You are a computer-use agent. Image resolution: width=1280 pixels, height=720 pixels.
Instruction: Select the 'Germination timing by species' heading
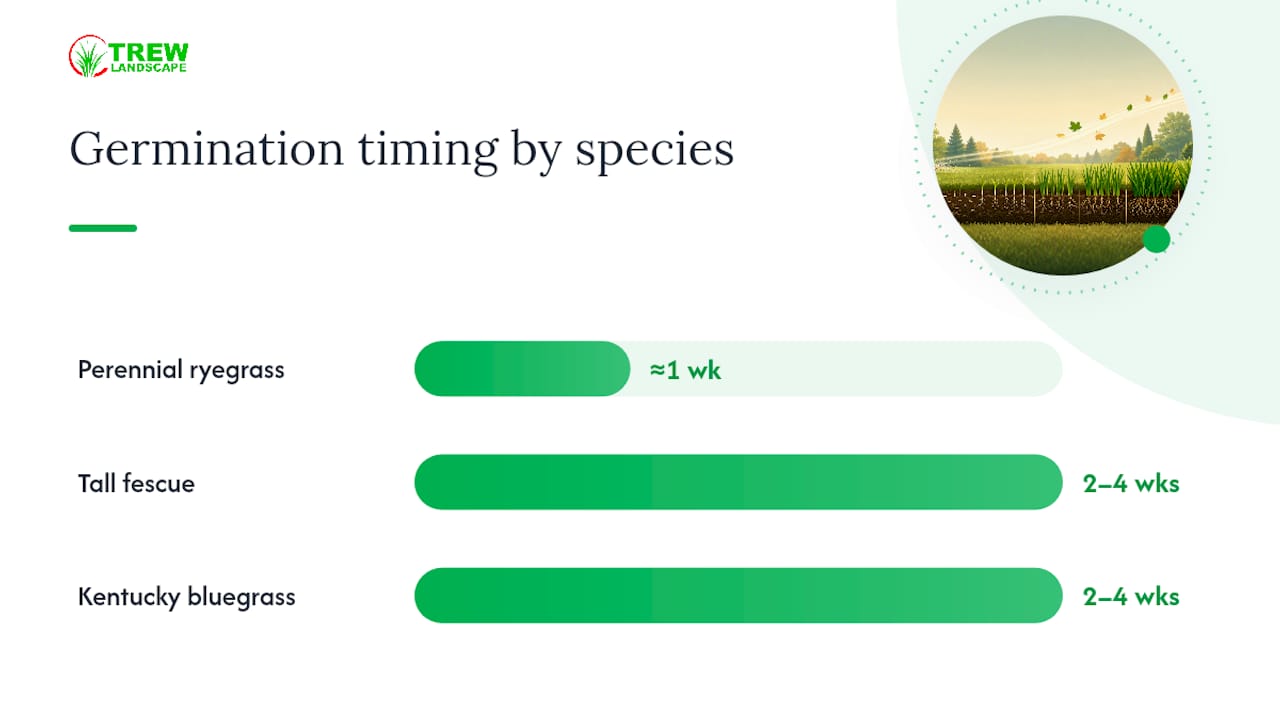[401, 150]
